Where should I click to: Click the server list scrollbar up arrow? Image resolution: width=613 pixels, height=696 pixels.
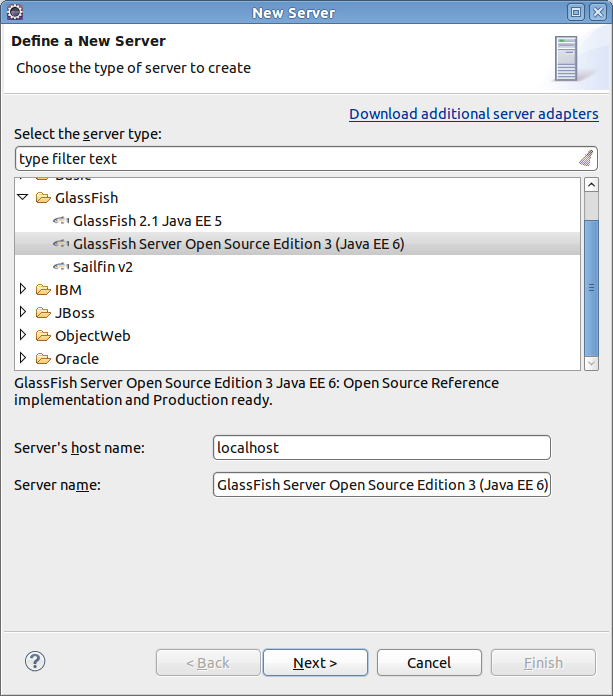591,185
